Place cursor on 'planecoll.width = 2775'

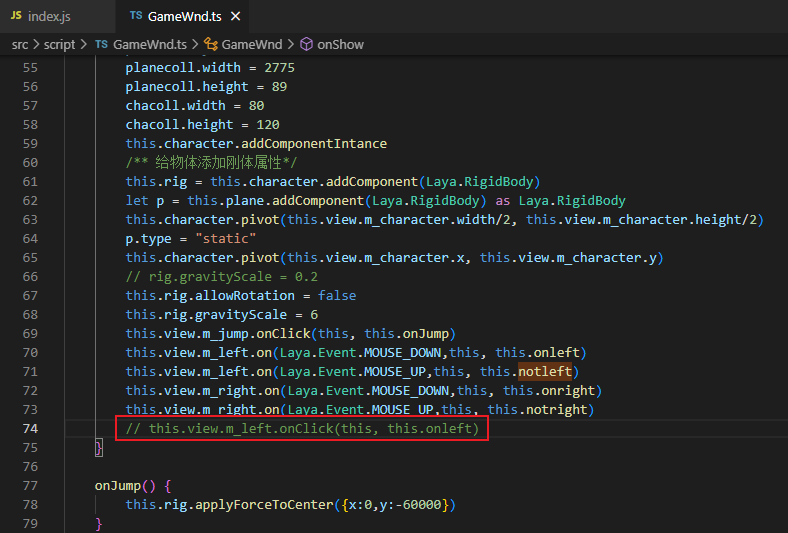pyautogui.click(x=210, y=67)
